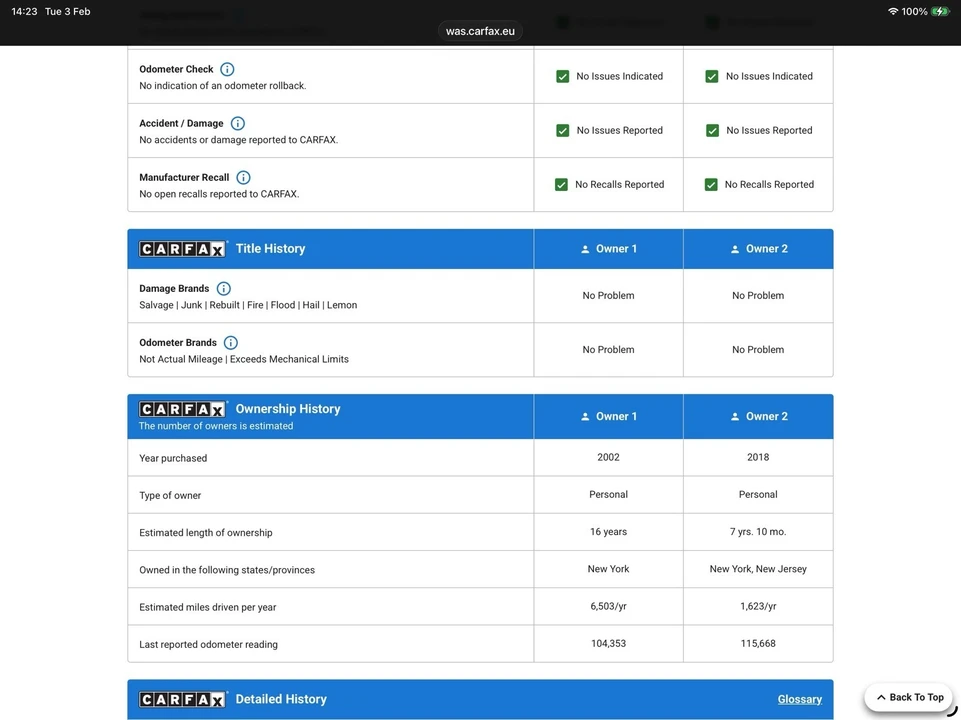Click 'No indication of an odometer rollback.' text
Viewport: 961px width, 720px height.
(x=222, y=86)
